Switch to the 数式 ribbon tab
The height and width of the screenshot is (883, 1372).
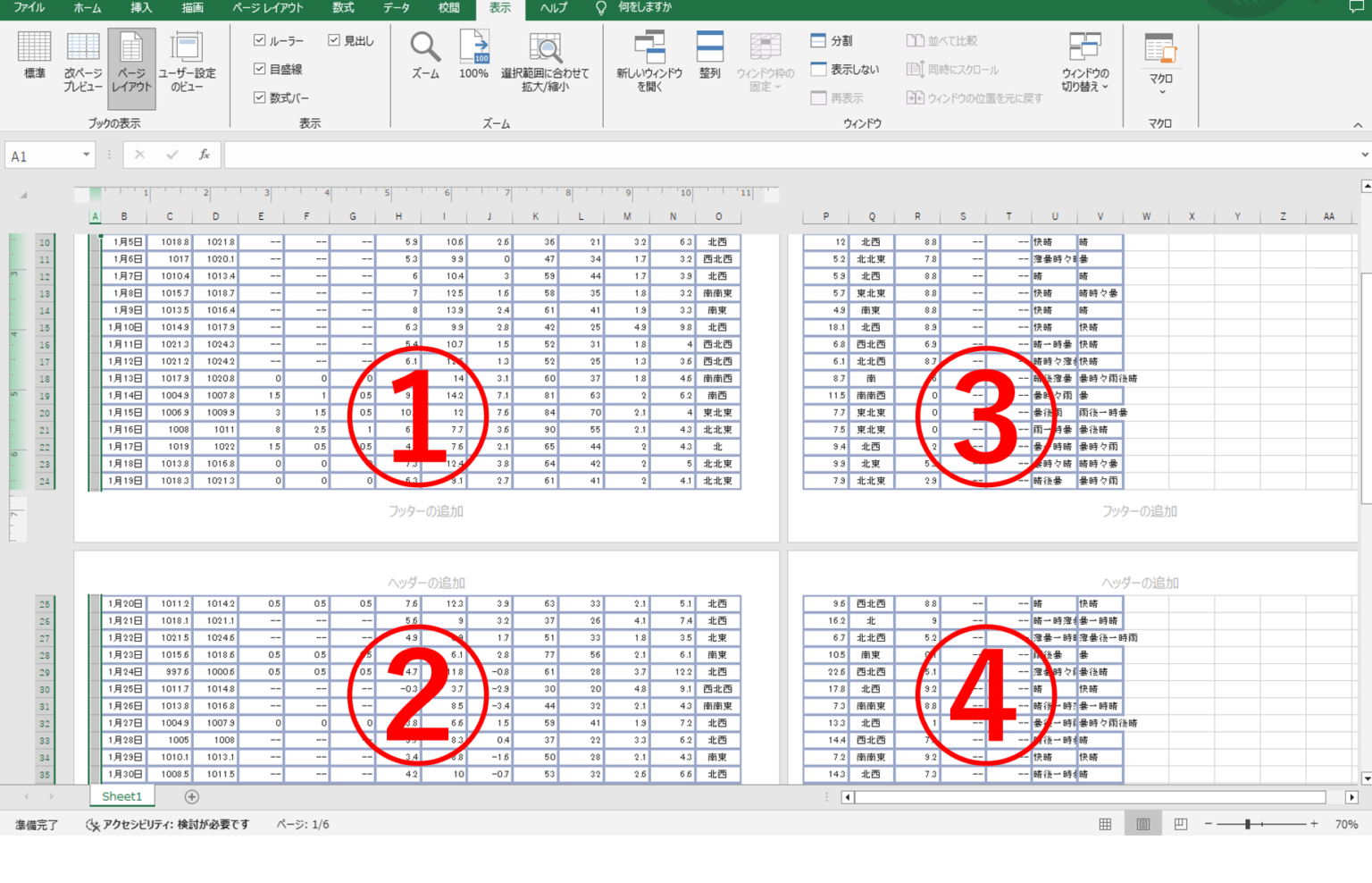[x=343, y=8]
